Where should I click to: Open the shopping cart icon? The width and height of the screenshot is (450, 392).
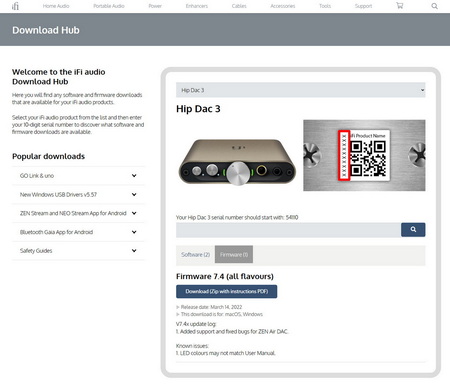(x=399, y=6)
